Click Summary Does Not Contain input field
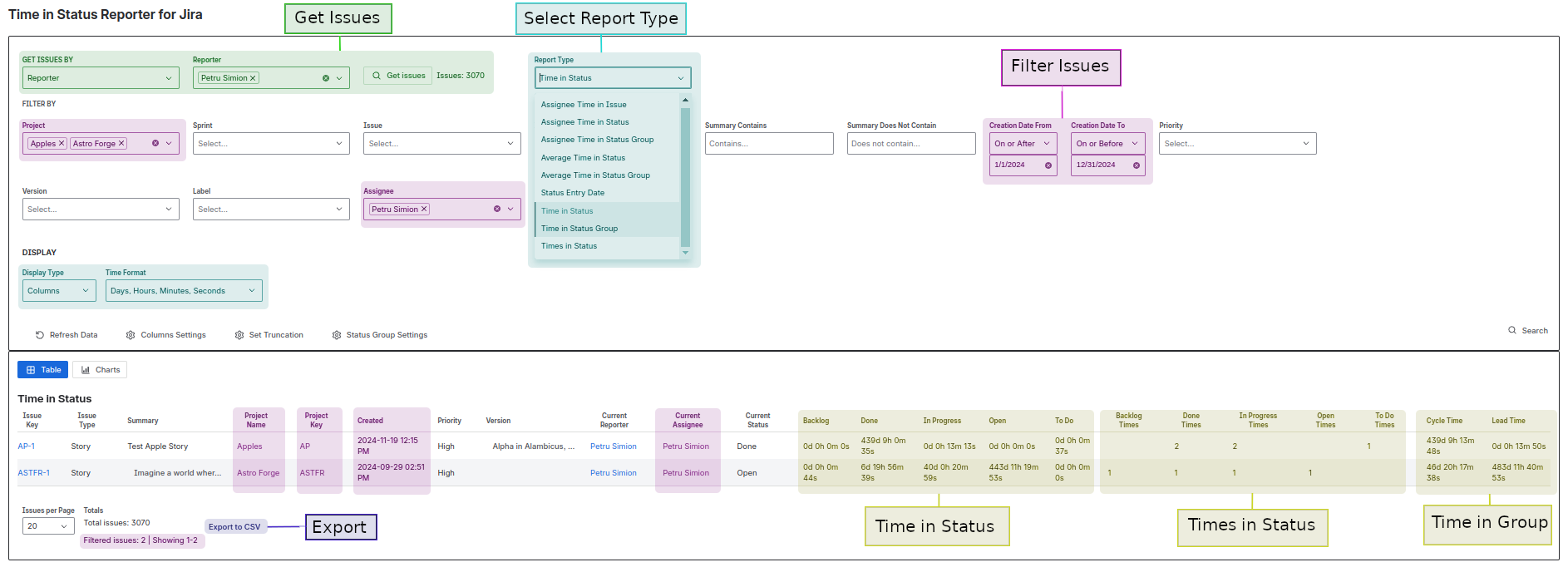The width and height of the screenshot is (1568, 577). [911, 144]
